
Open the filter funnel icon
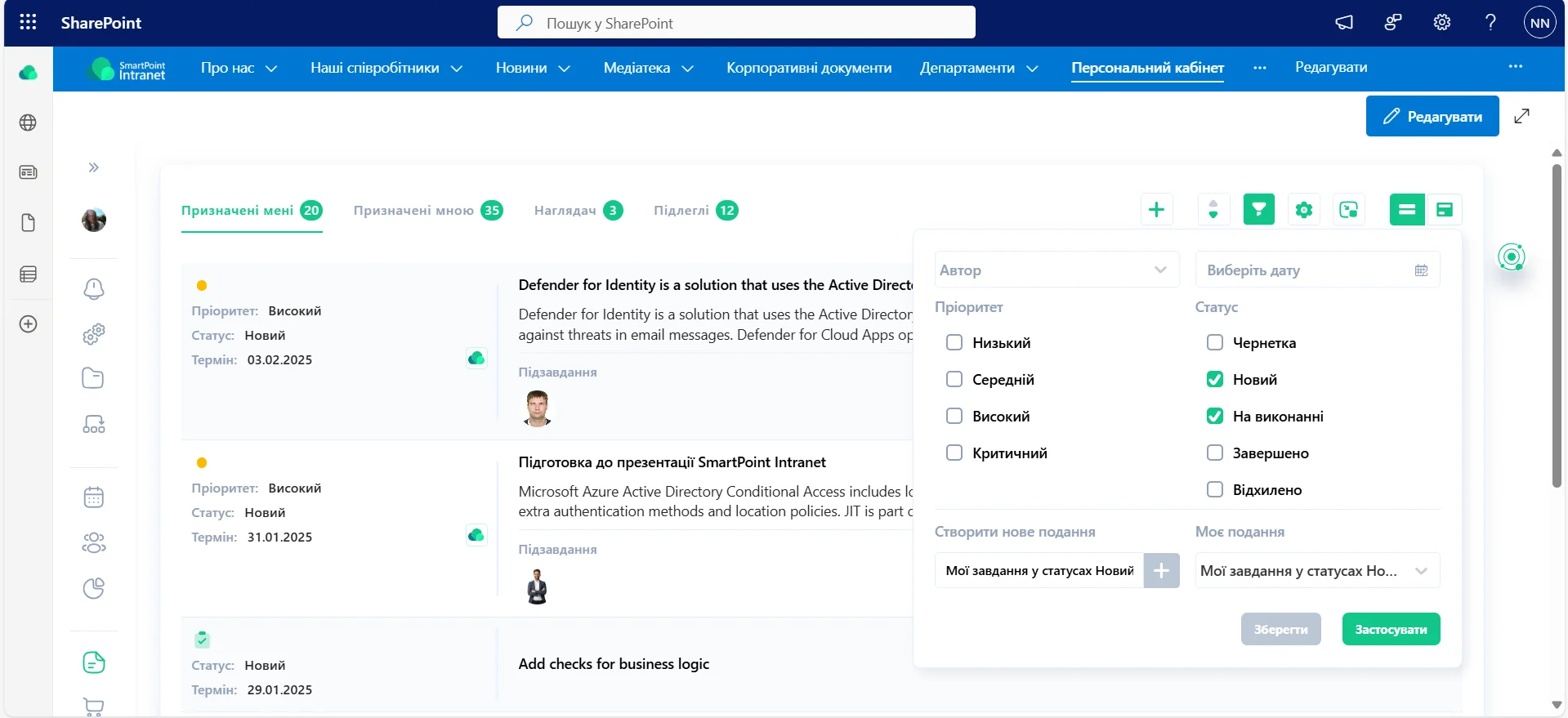(x=1258, y=210)
